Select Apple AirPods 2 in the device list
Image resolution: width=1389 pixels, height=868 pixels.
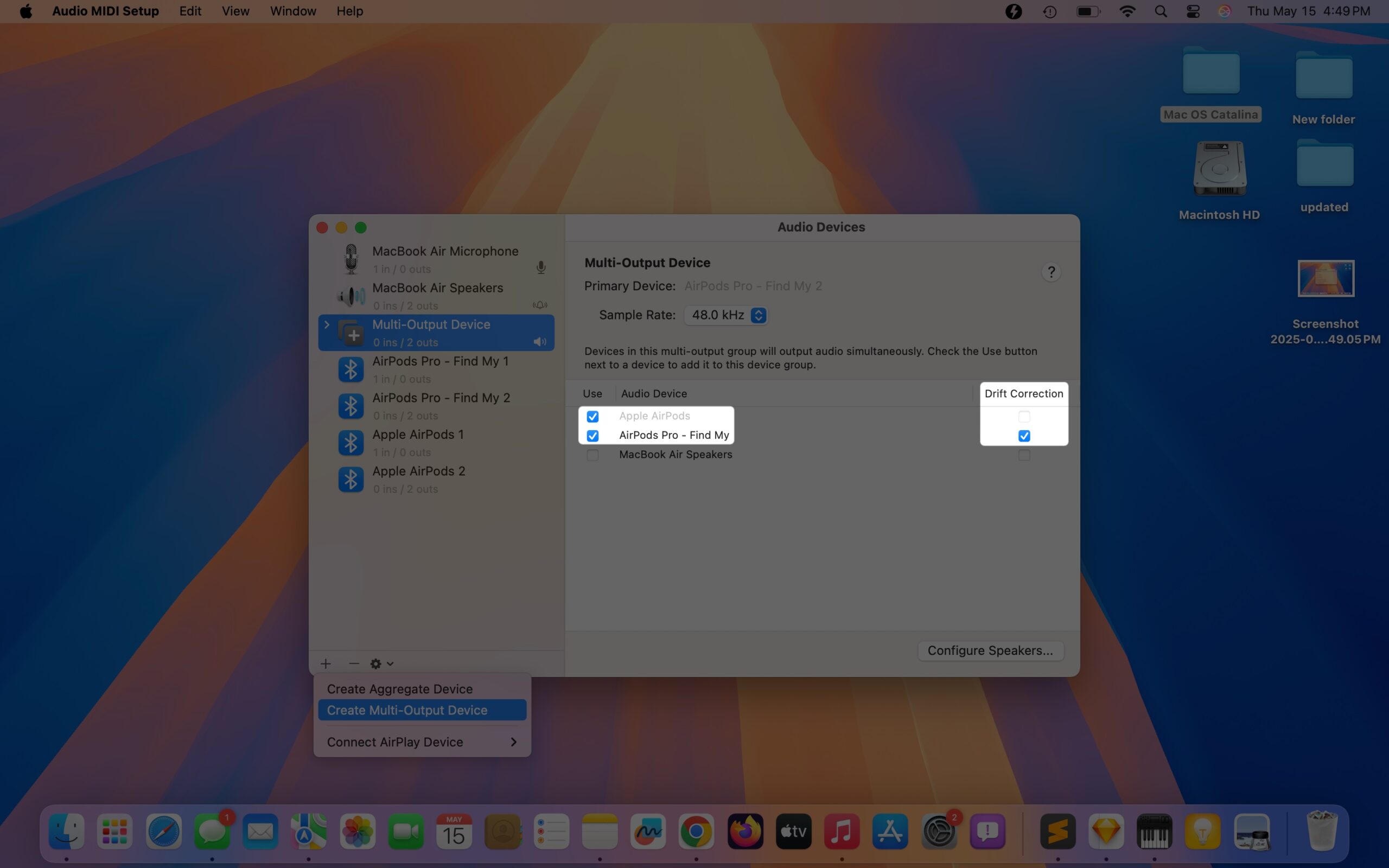pos(418,471)
